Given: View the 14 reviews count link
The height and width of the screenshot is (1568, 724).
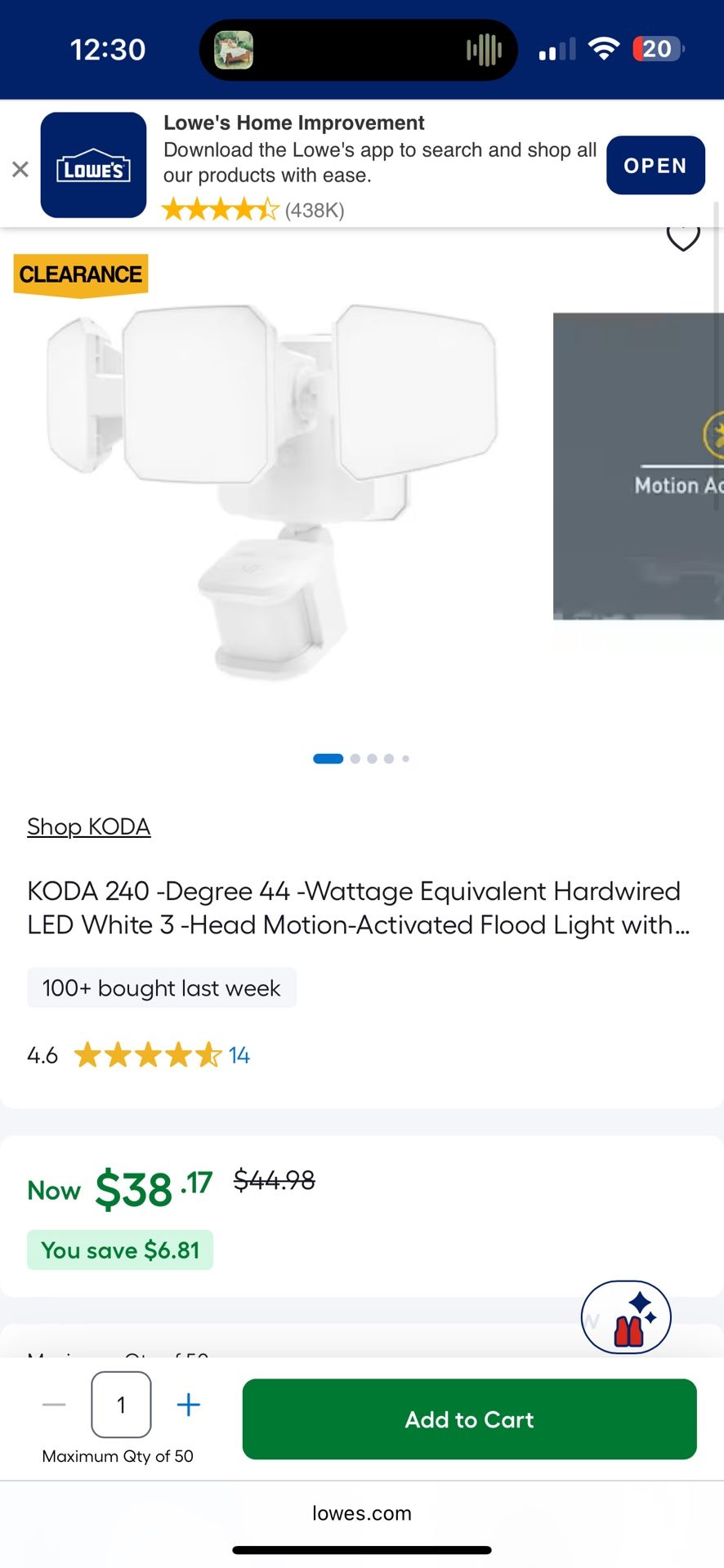Looking at the screenshot, I should point(239,1055).
